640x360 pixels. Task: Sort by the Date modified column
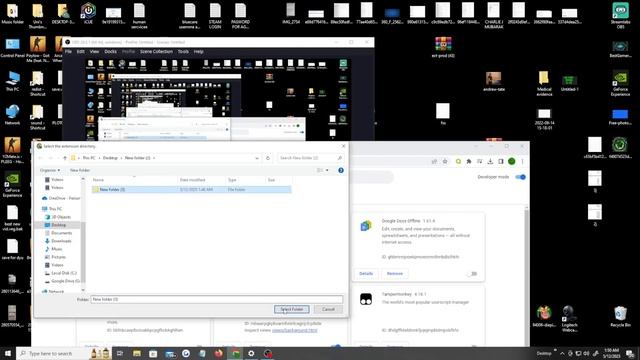(202, 180)
